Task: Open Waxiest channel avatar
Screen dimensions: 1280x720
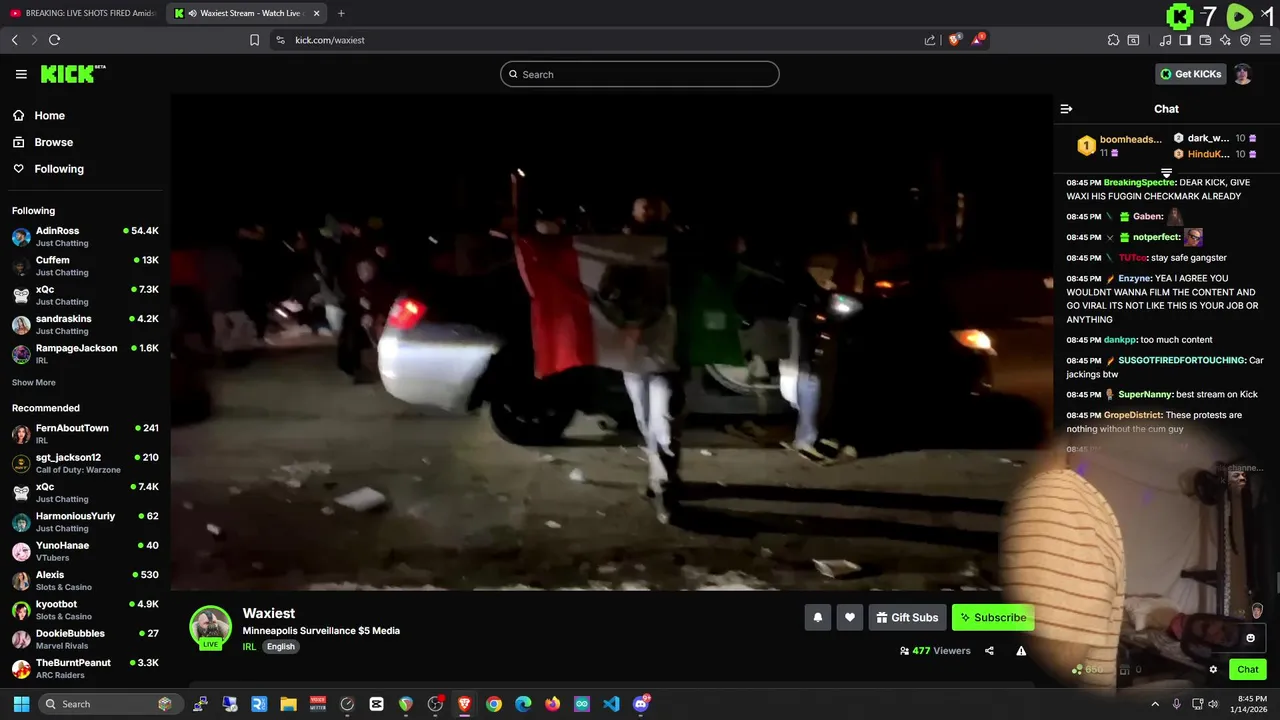Action: [x=210, y=627]
